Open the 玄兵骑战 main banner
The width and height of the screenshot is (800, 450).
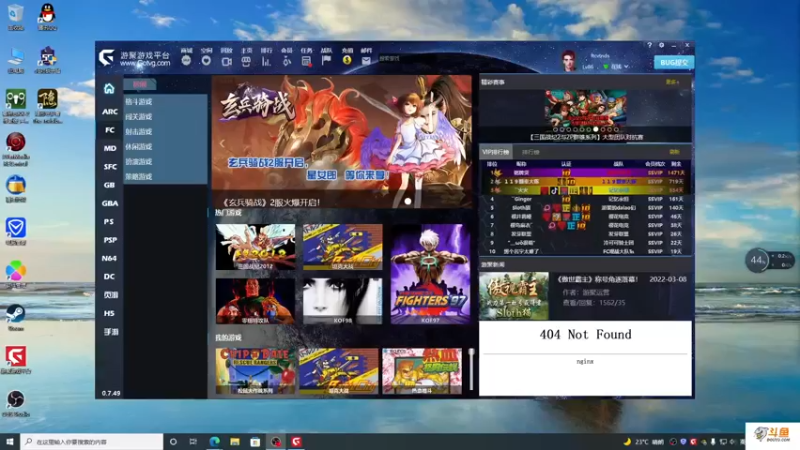click(342, 141)
